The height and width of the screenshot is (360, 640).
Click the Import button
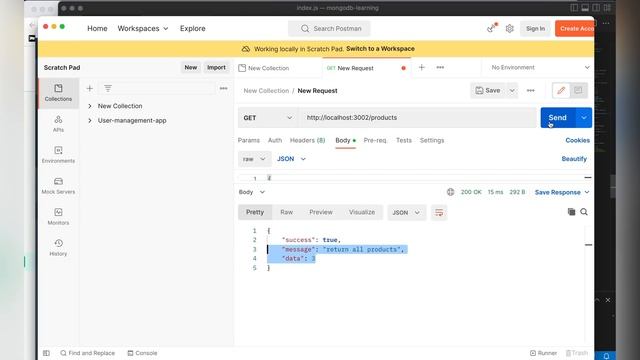(x=216, y=67)
